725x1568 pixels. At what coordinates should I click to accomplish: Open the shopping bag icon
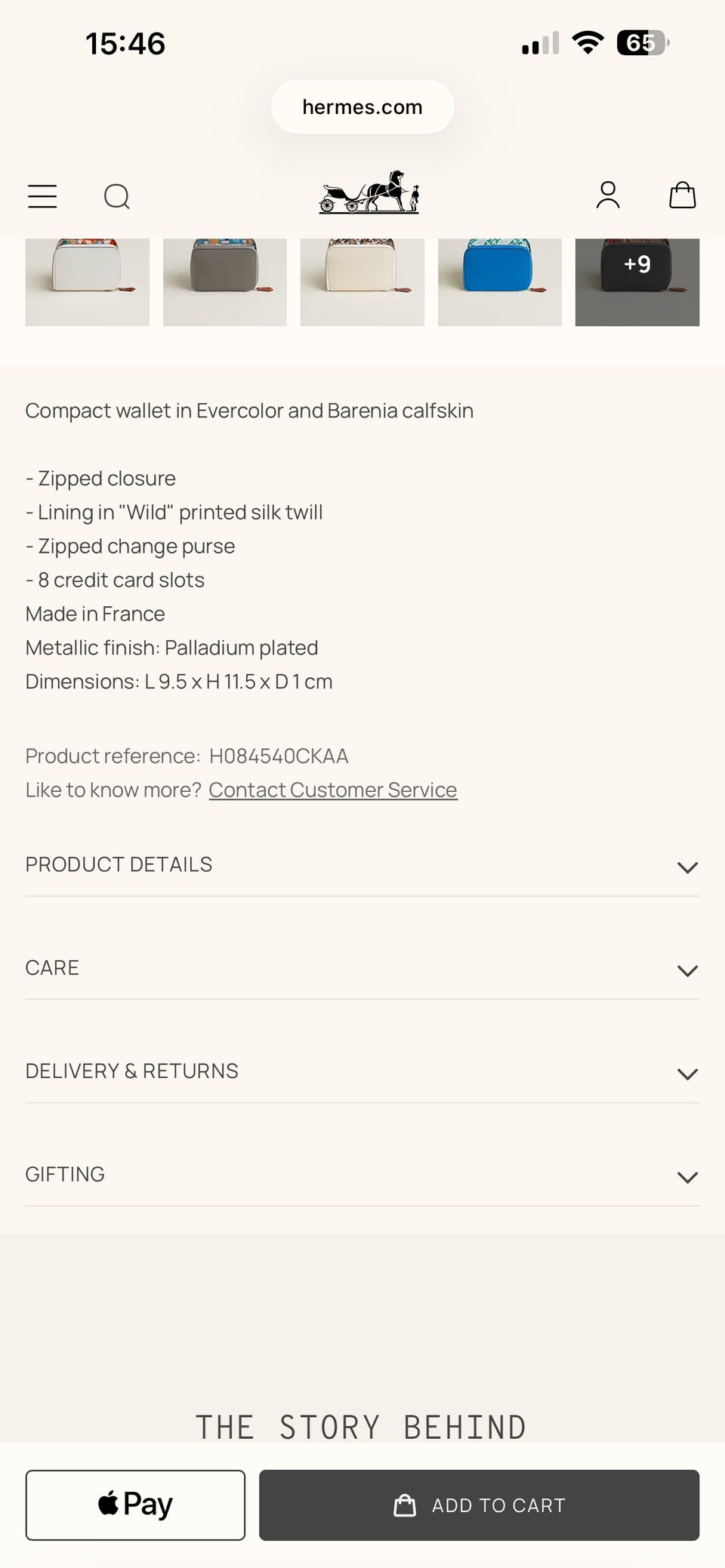683,195
